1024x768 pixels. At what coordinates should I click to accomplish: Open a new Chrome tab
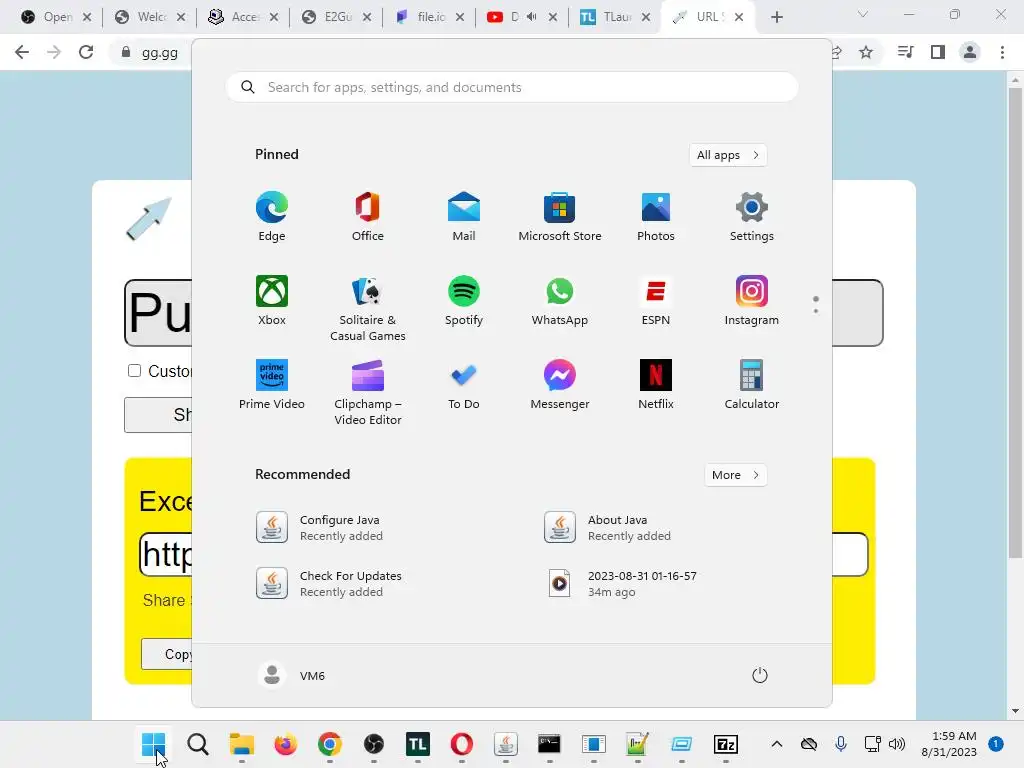776,17
